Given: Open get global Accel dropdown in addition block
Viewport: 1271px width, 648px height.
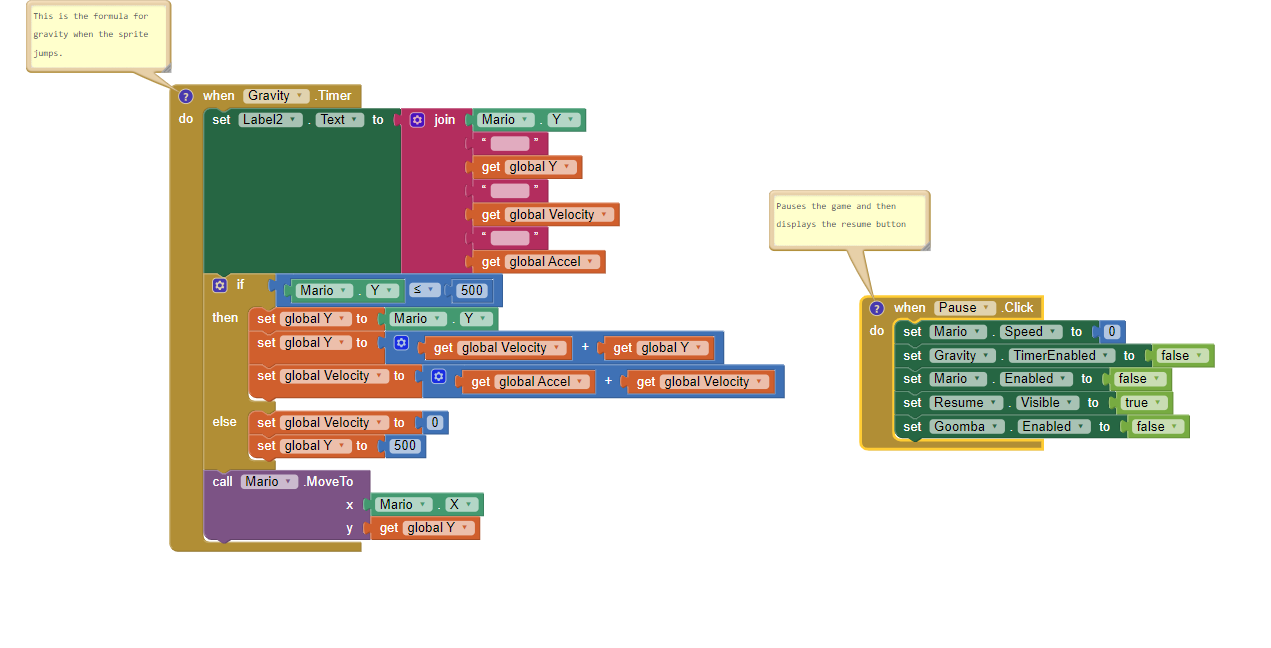Looking at the screenshot, I should (543, 382).
